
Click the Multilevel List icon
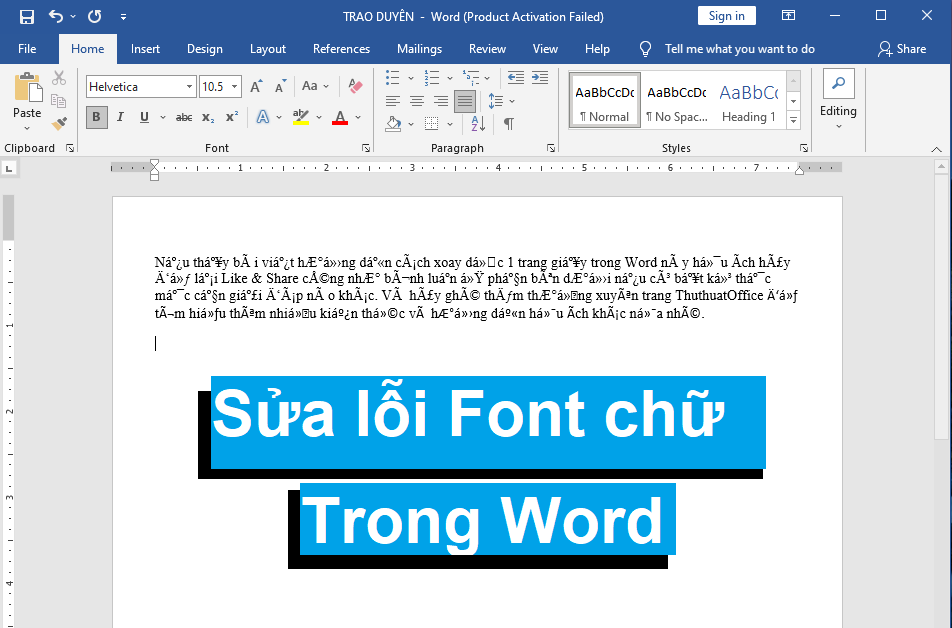pos(471,77)
